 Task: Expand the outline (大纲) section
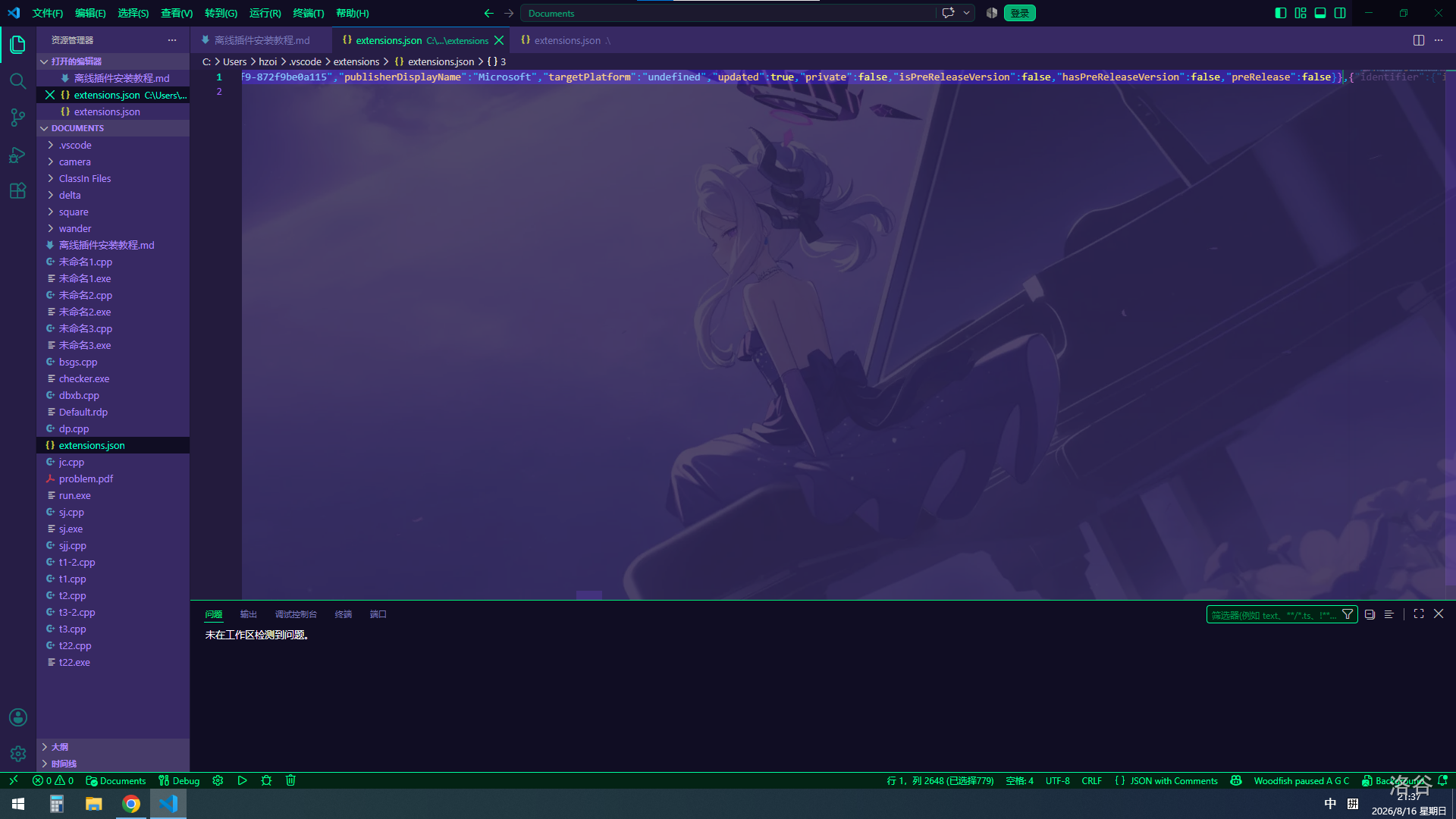pyautogui.click(x=113, y=747)
